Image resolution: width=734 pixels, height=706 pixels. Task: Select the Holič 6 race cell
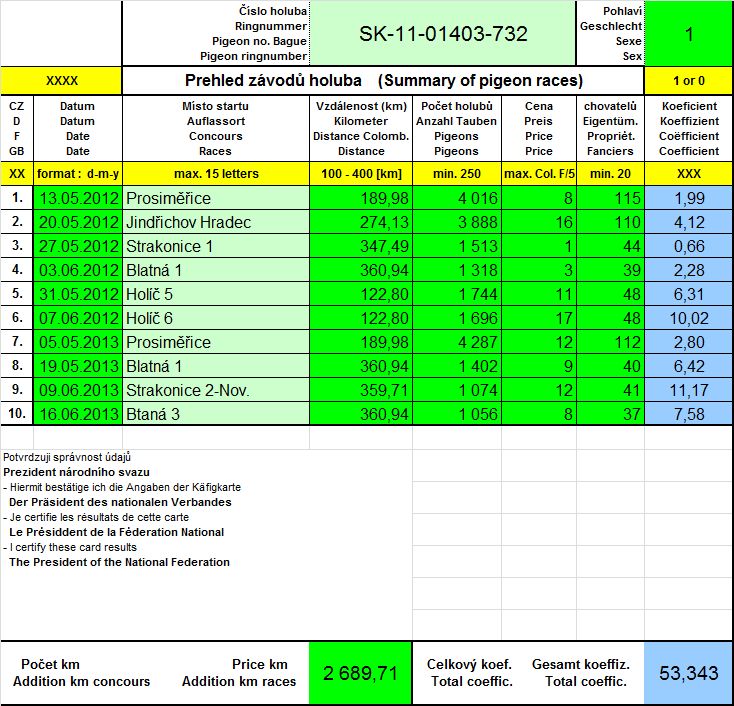[216, 318]
